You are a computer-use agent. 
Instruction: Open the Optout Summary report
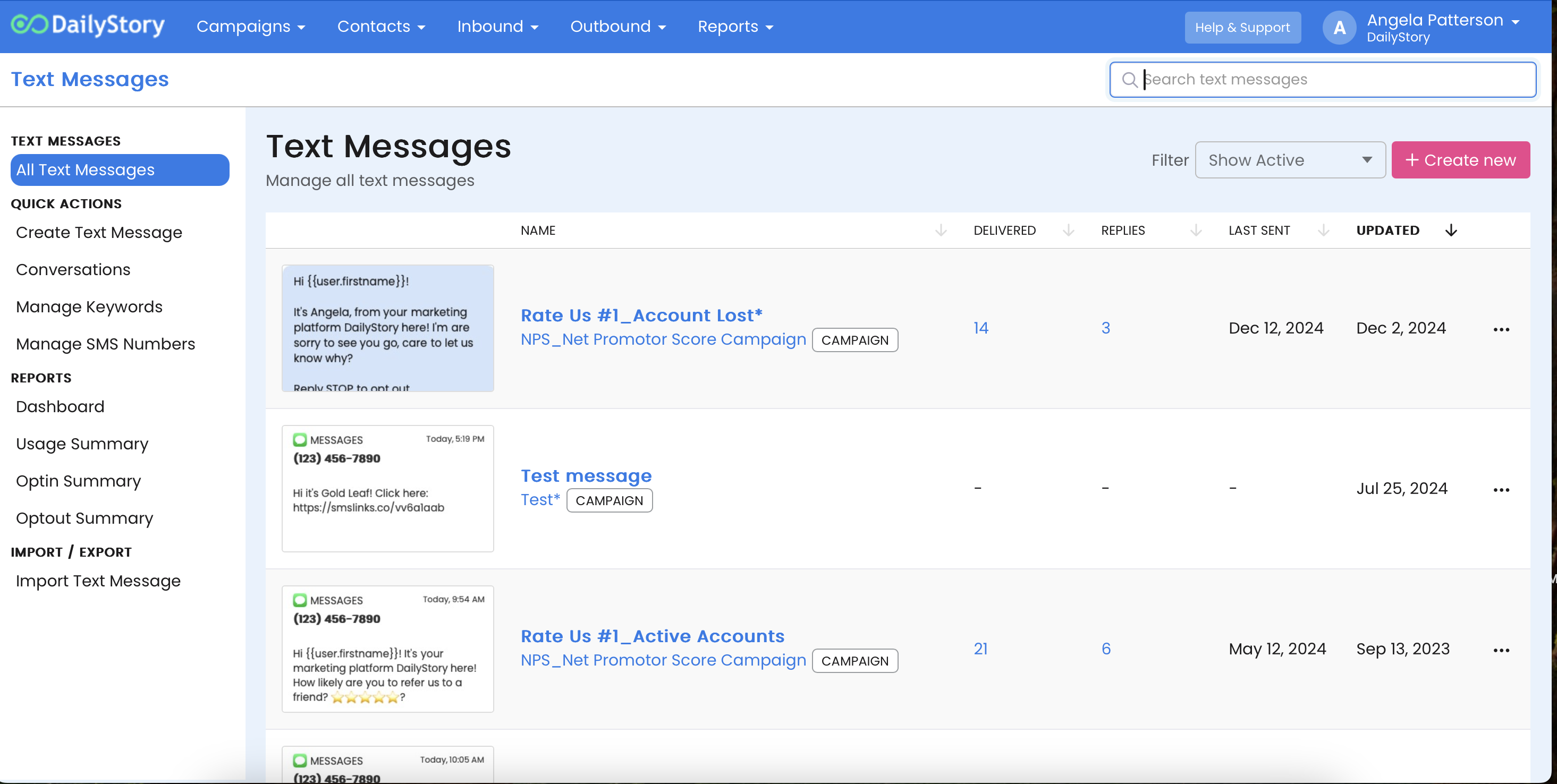click(84, 518)
